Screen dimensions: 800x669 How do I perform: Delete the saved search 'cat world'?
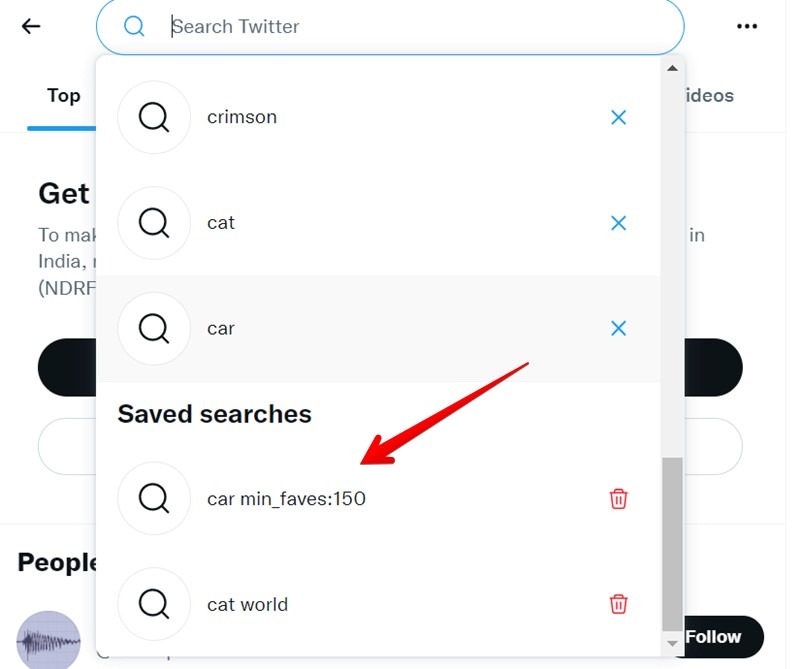(x=619, y=604)
